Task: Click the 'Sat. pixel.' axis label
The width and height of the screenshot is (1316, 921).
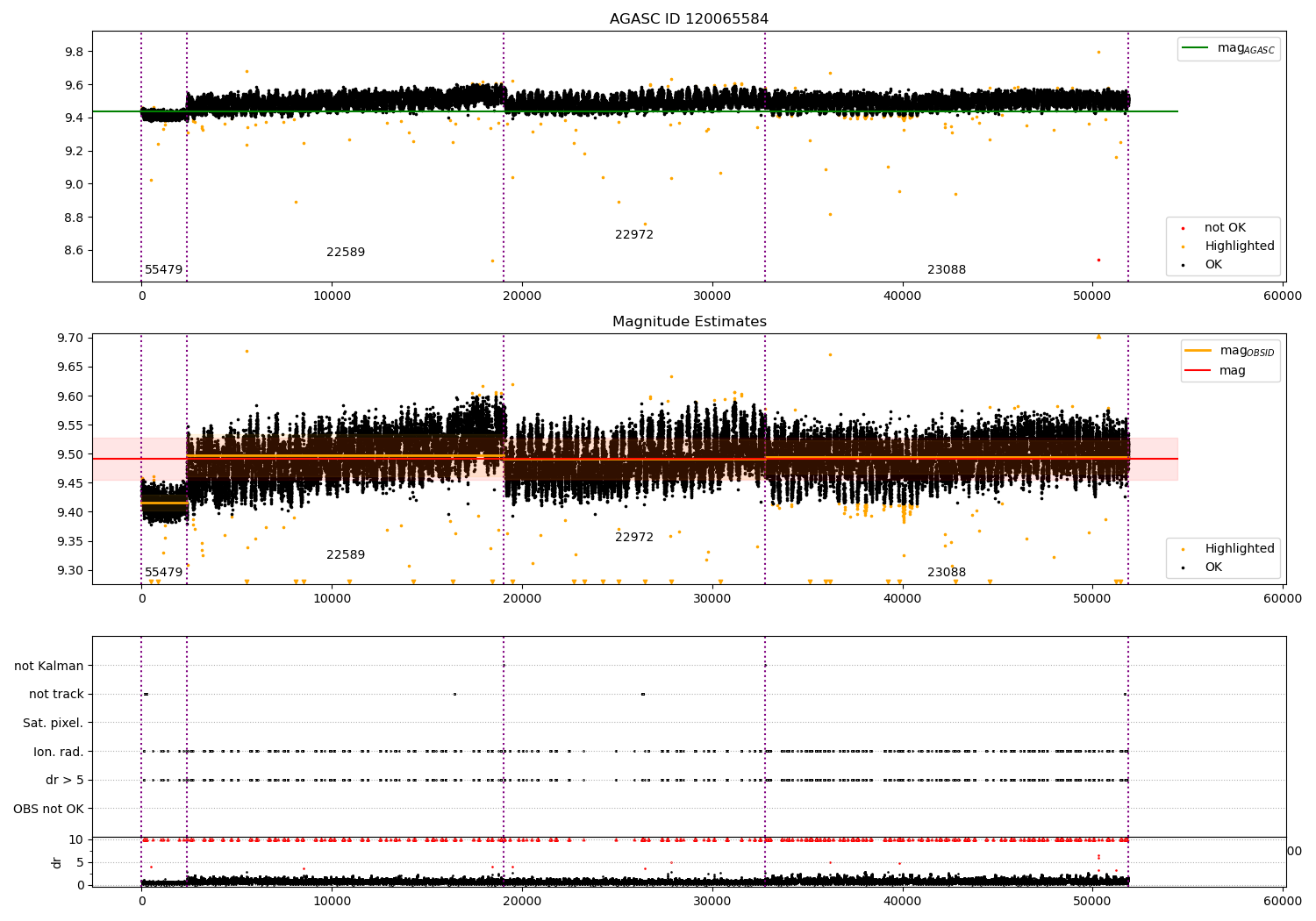Action: pyautogui.click(x=53, y=724)
